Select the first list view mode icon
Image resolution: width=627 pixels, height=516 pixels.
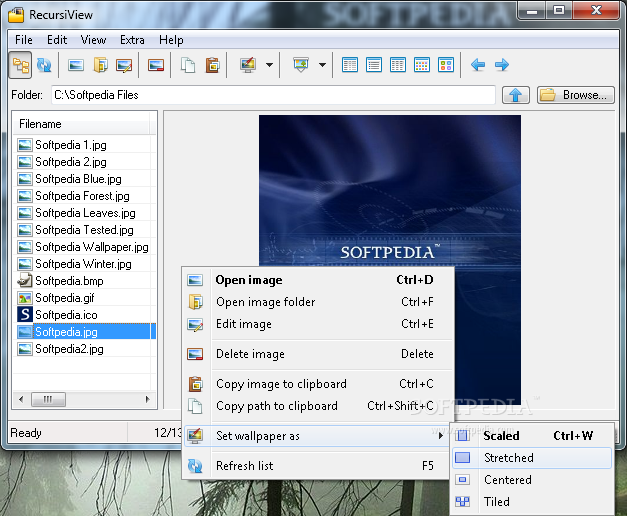point(350,65)
